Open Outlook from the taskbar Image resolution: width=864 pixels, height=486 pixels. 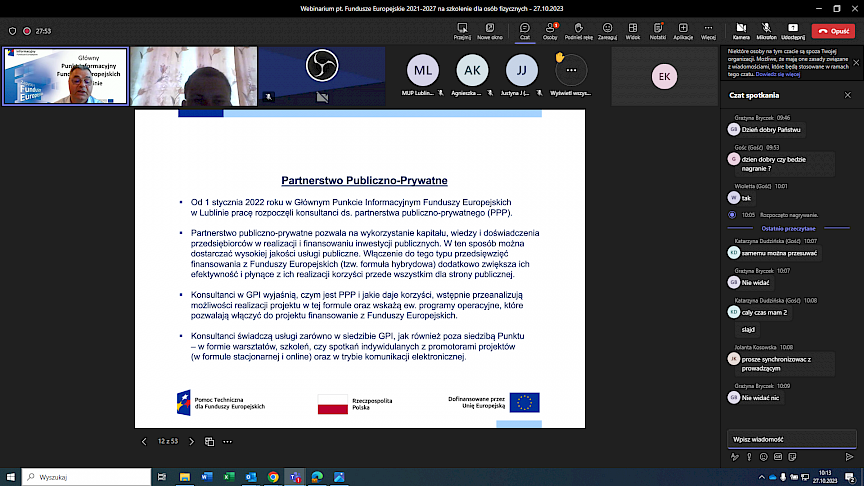pos(251,477)
